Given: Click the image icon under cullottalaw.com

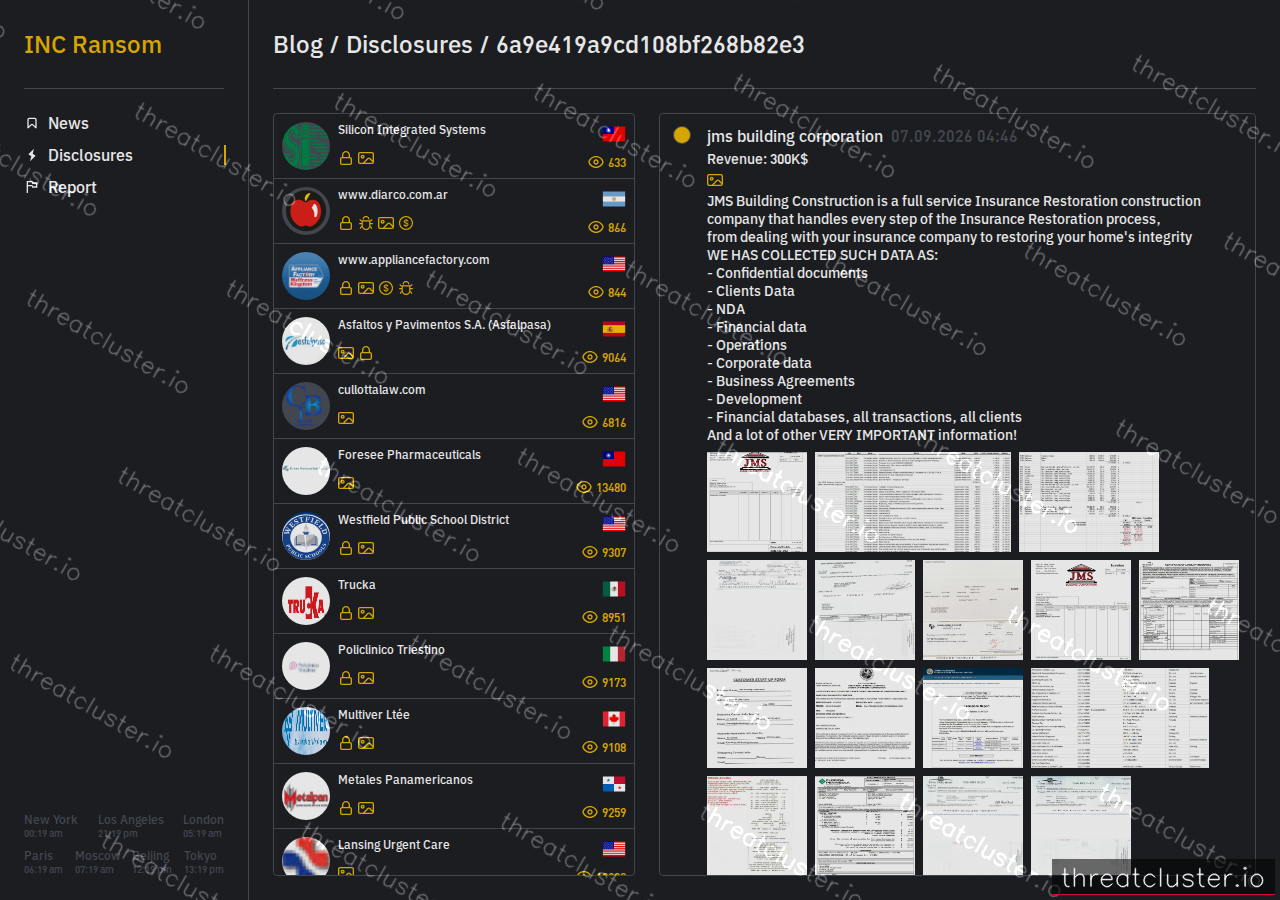Looking at the screenshot, I should click(x=346, y=418).
